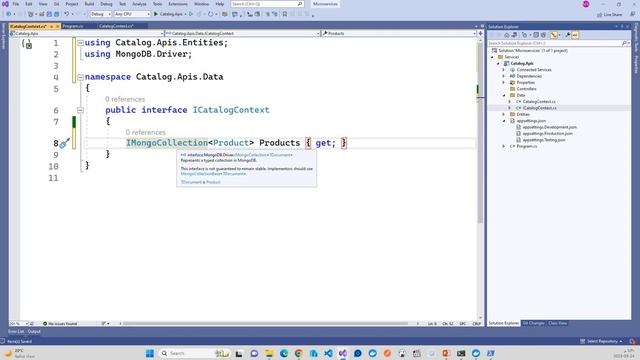
Task: Click the Live Share button
Action: pos(610,15)
